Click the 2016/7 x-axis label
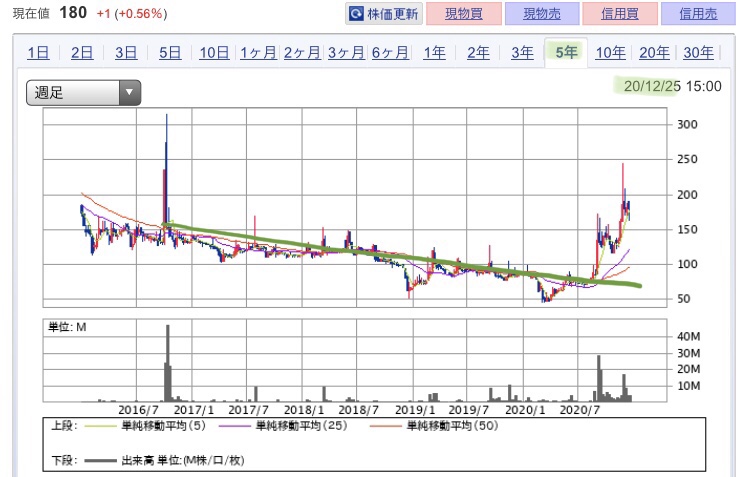 (138, 410)
